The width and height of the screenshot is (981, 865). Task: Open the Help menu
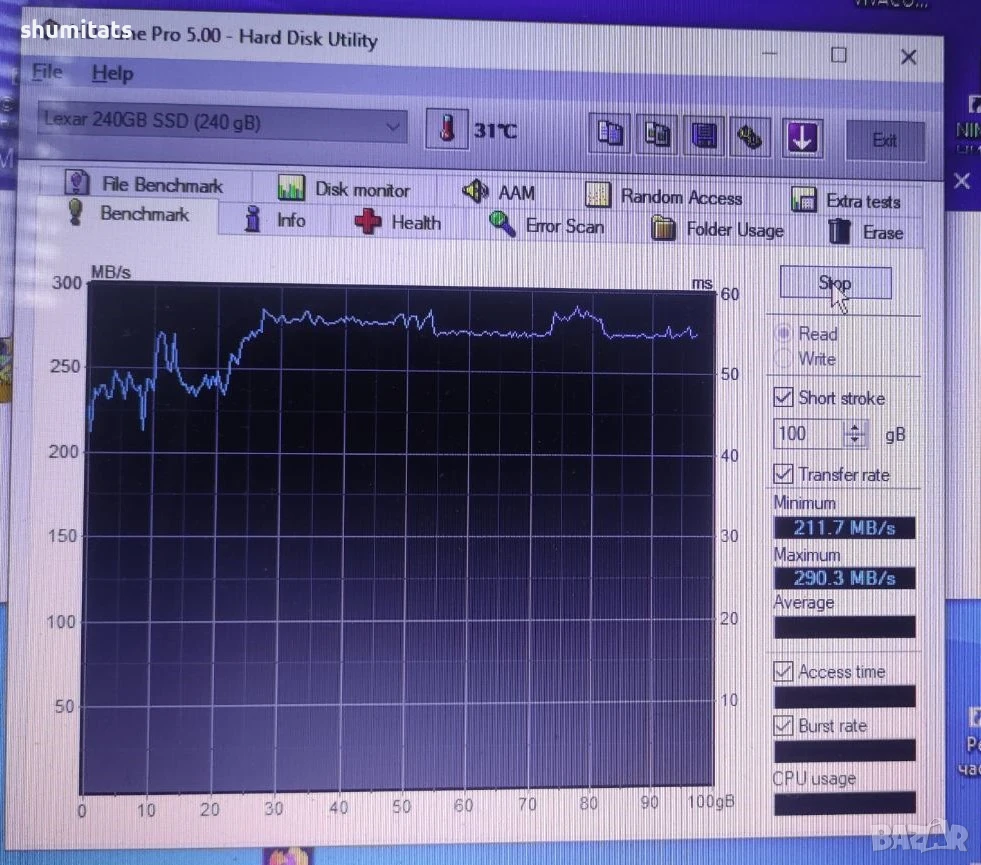coord(113,74)
